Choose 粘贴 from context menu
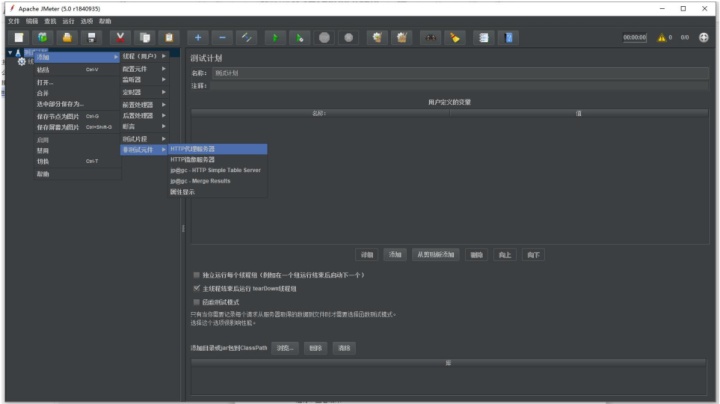720x404 pixels. point(77,70)
